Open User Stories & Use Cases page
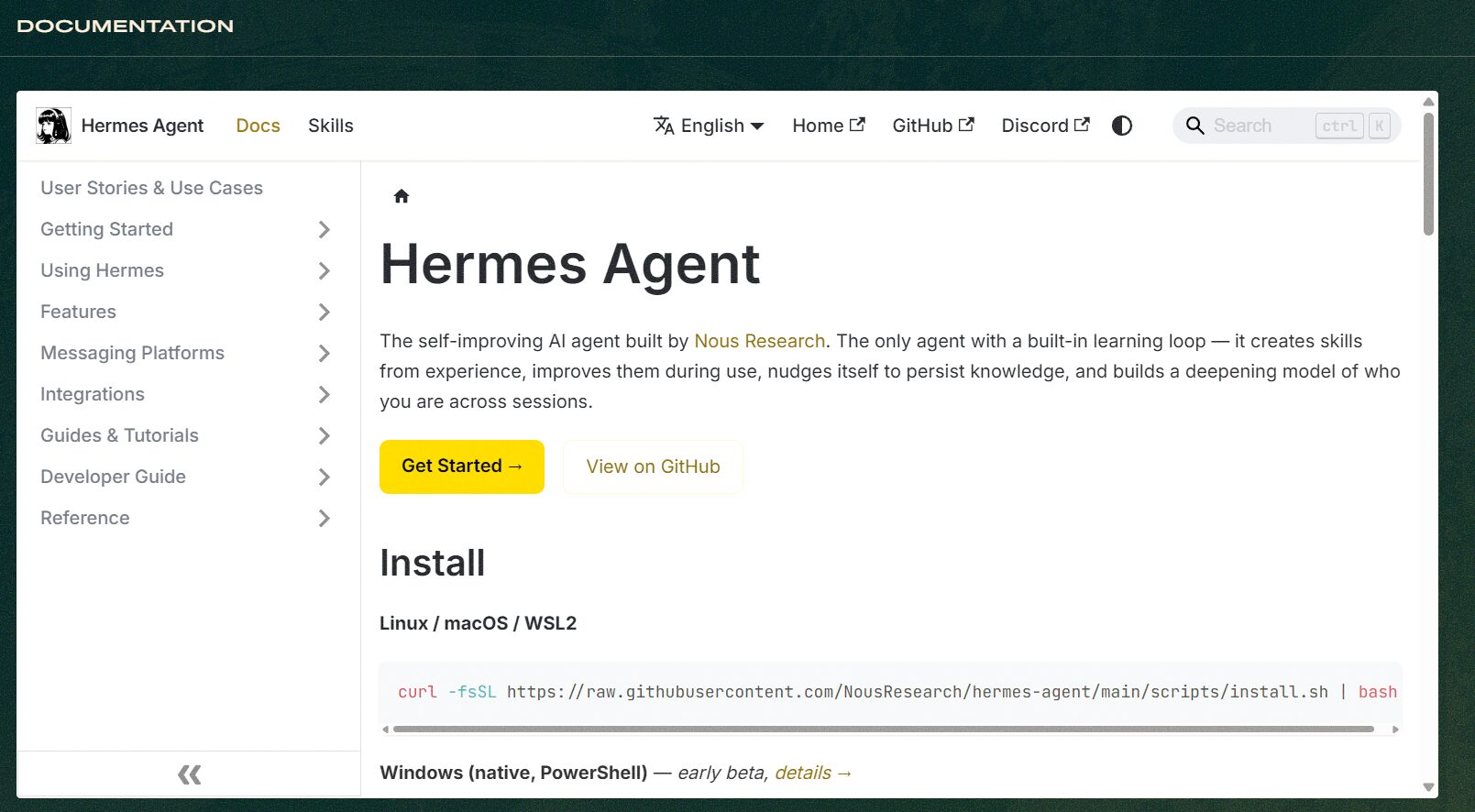 (151, 188)
